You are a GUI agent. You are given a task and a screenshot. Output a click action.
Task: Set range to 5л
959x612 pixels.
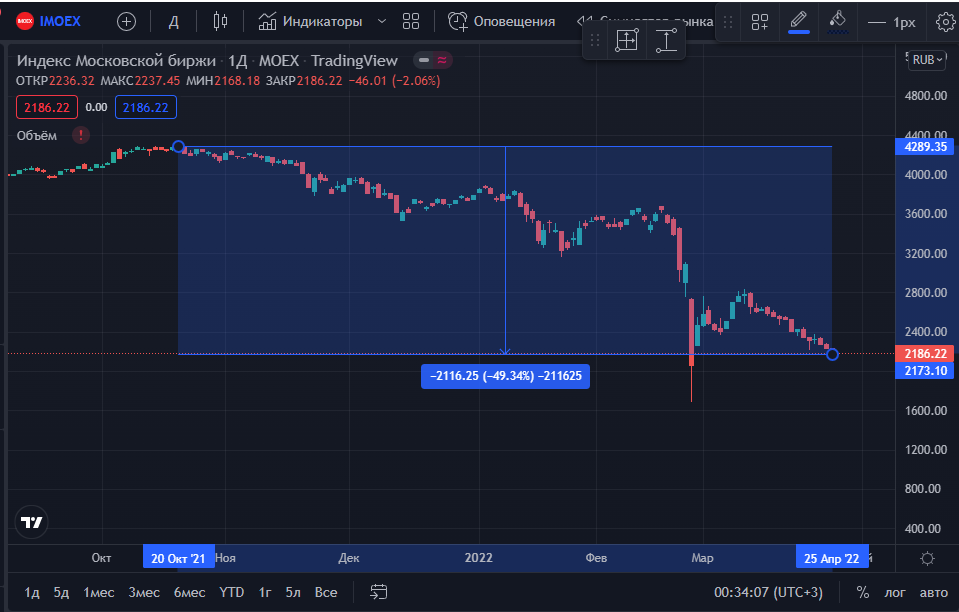(293, 592)
